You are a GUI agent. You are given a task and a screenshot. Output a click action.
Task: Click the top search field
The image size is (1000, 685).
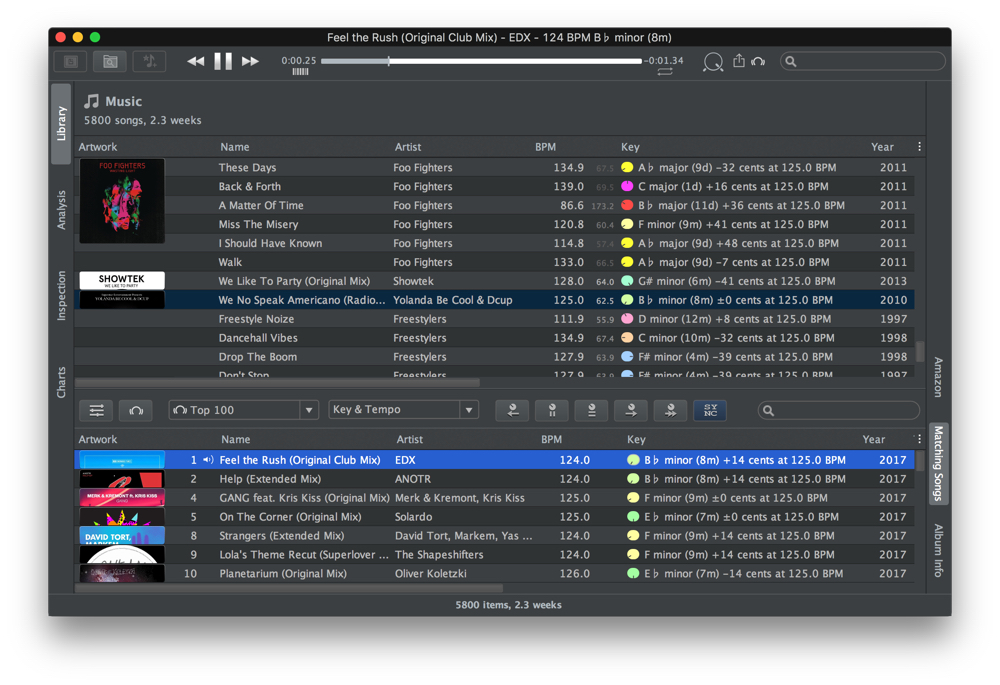[862, 61]
